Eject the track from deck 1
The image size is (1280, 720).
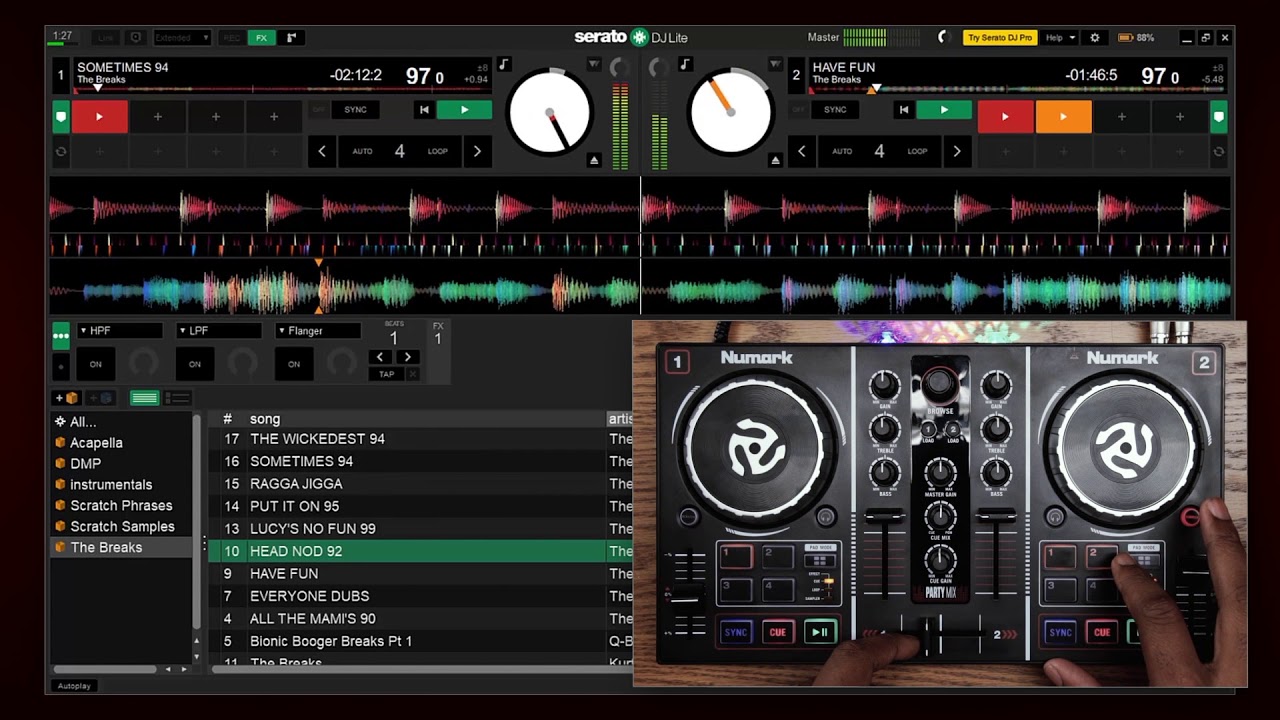coord(594,160)
